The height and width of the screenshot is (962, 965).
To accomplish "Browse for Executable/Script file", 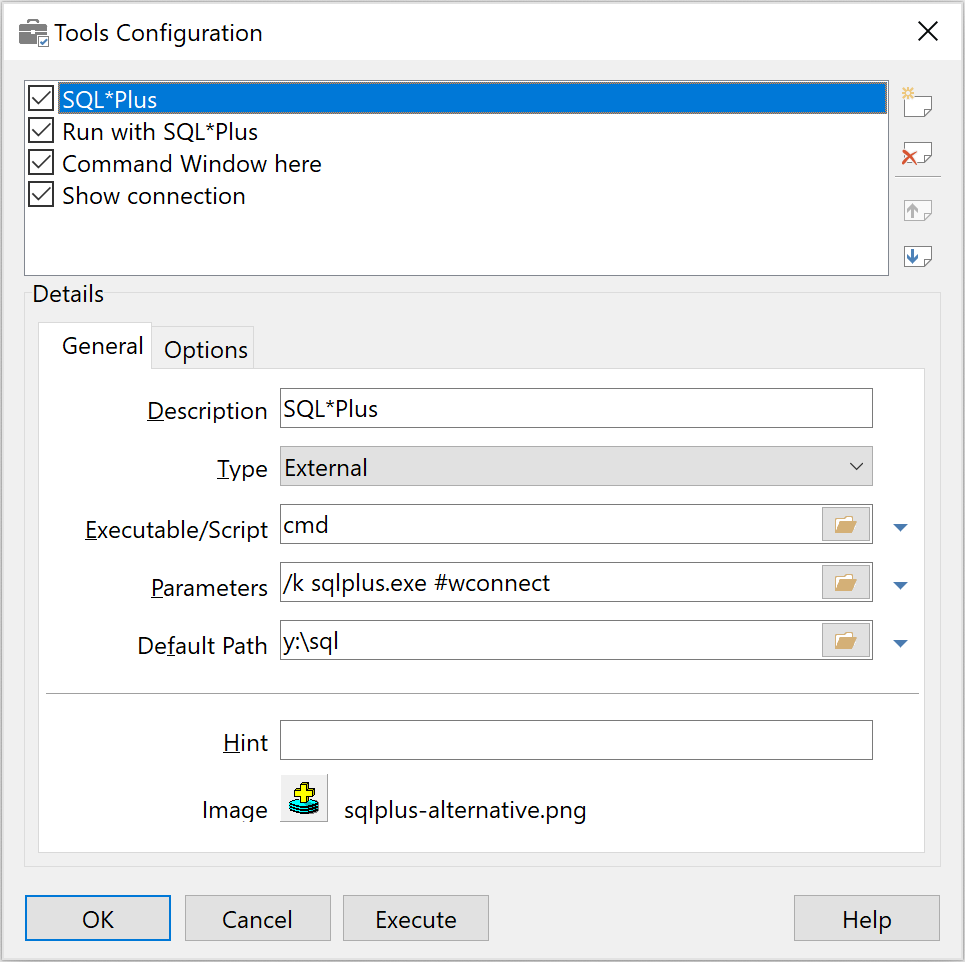I will (846, 524).
